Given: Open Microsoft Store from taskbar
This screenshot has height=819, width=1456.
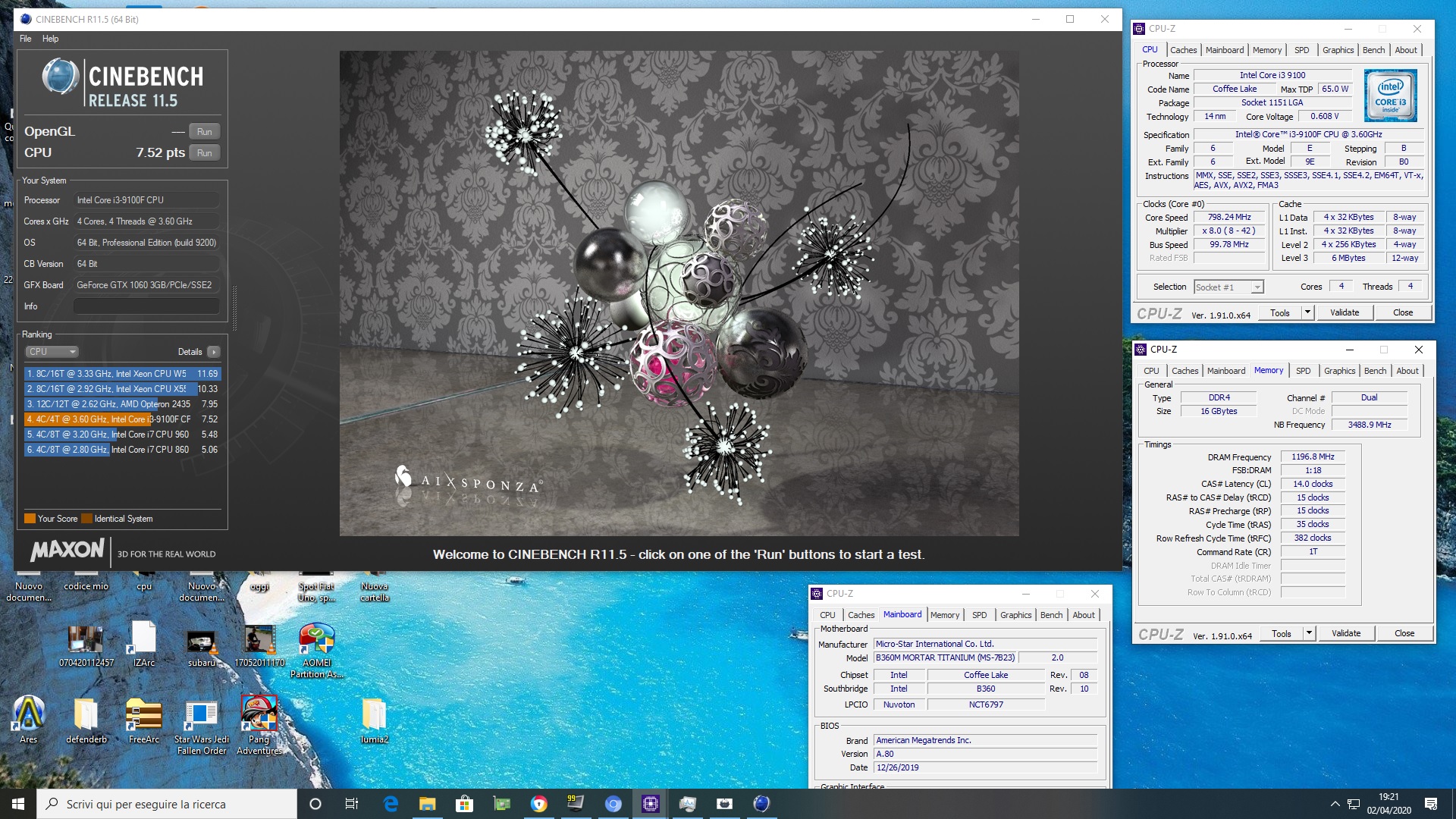Looking at the screenshot, I should click(464, 804).
